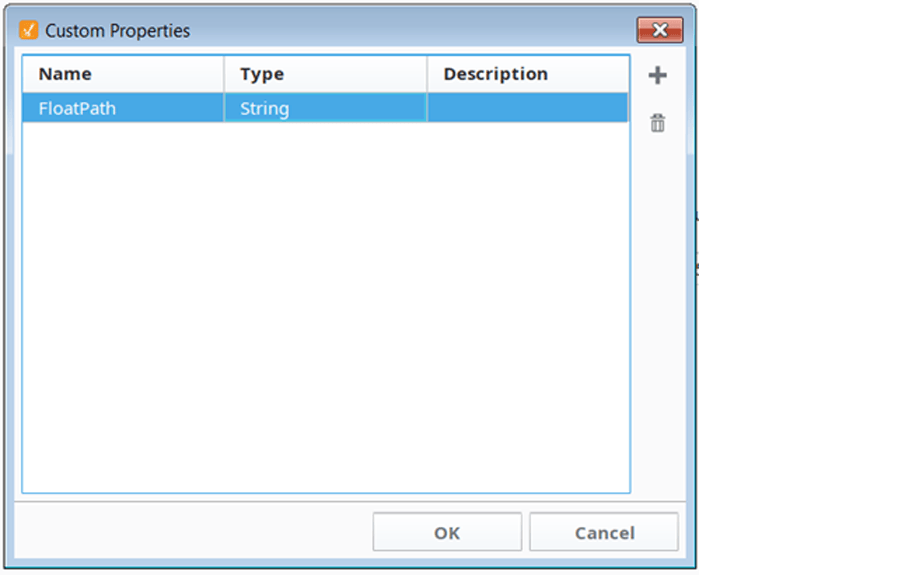This screenshot has height=575, width=900.
Task: Click the Custom Properties title bar icon
Action: tap(28, 30)
